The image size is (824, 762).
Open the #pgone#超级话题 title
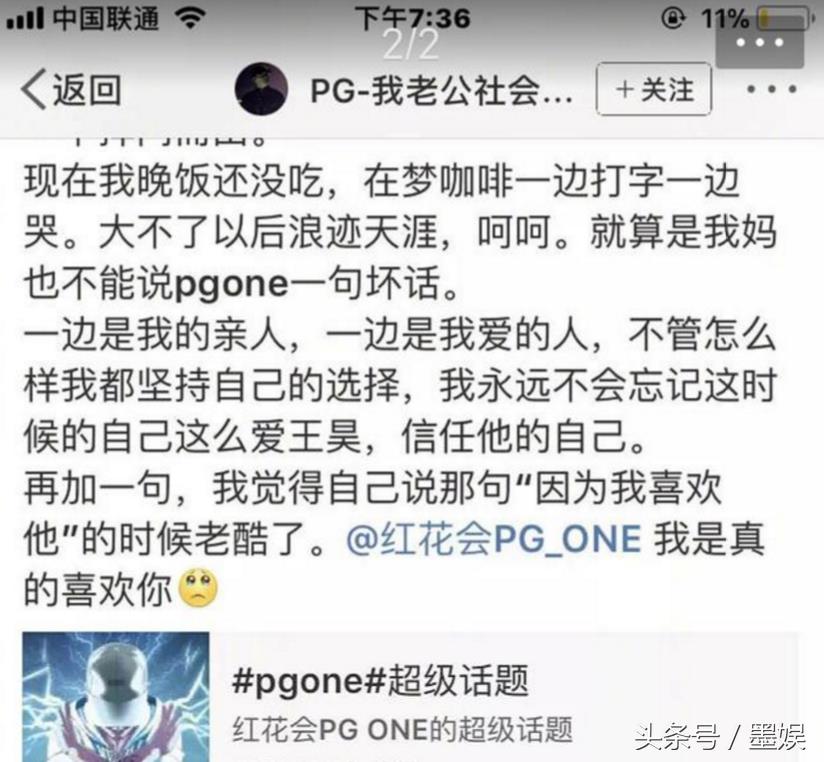pyautogui.click(x=380, y=680)
